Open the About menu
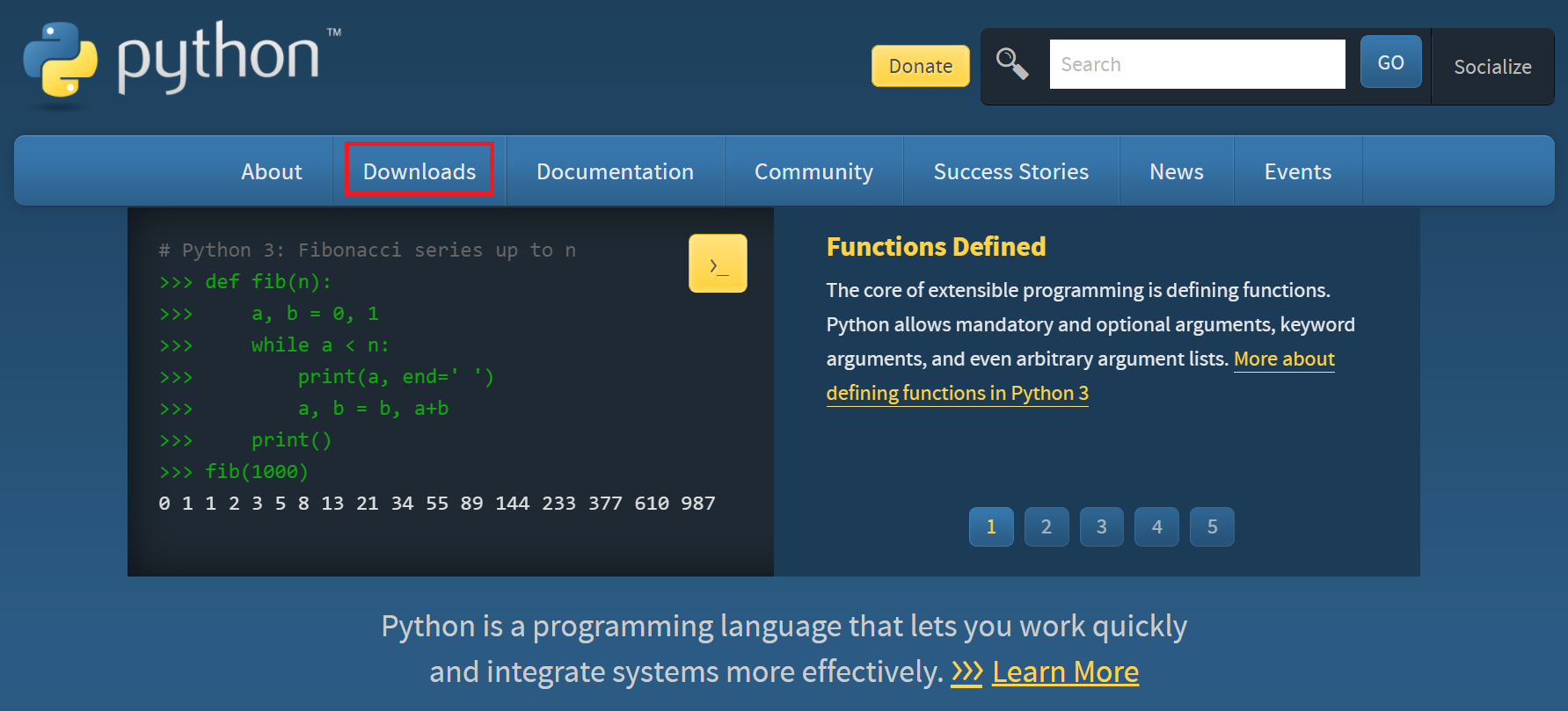 tap(272, 170)
